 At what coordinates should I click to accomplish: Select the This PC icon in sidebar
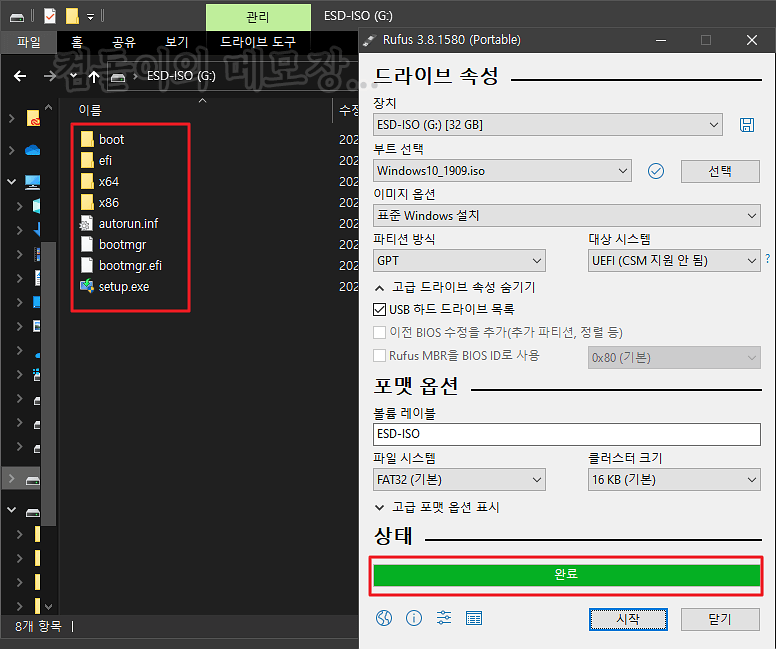coord(33,182)
